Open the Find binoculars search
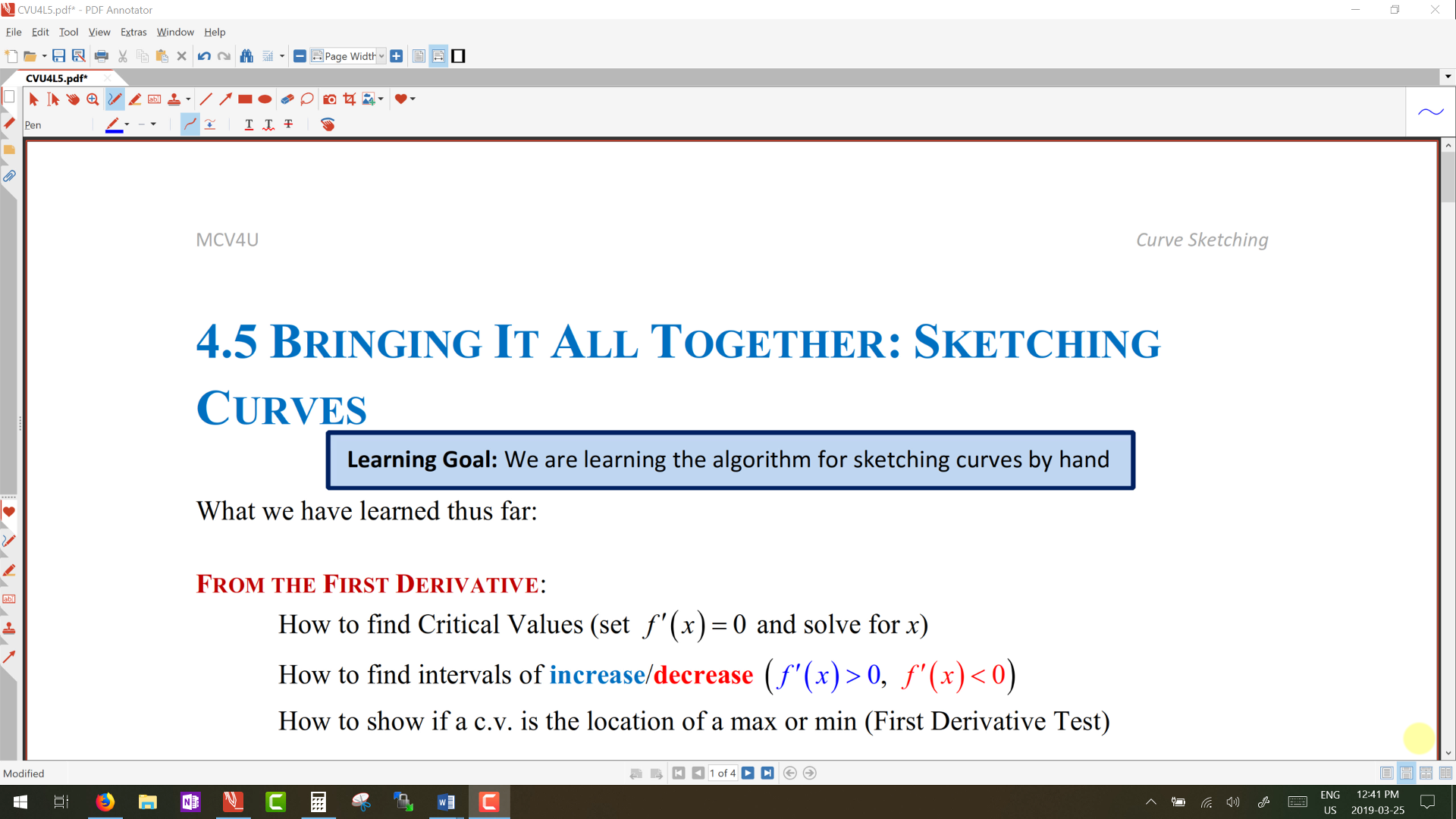This screenshot has width=1456, height=819. (246, 56)
